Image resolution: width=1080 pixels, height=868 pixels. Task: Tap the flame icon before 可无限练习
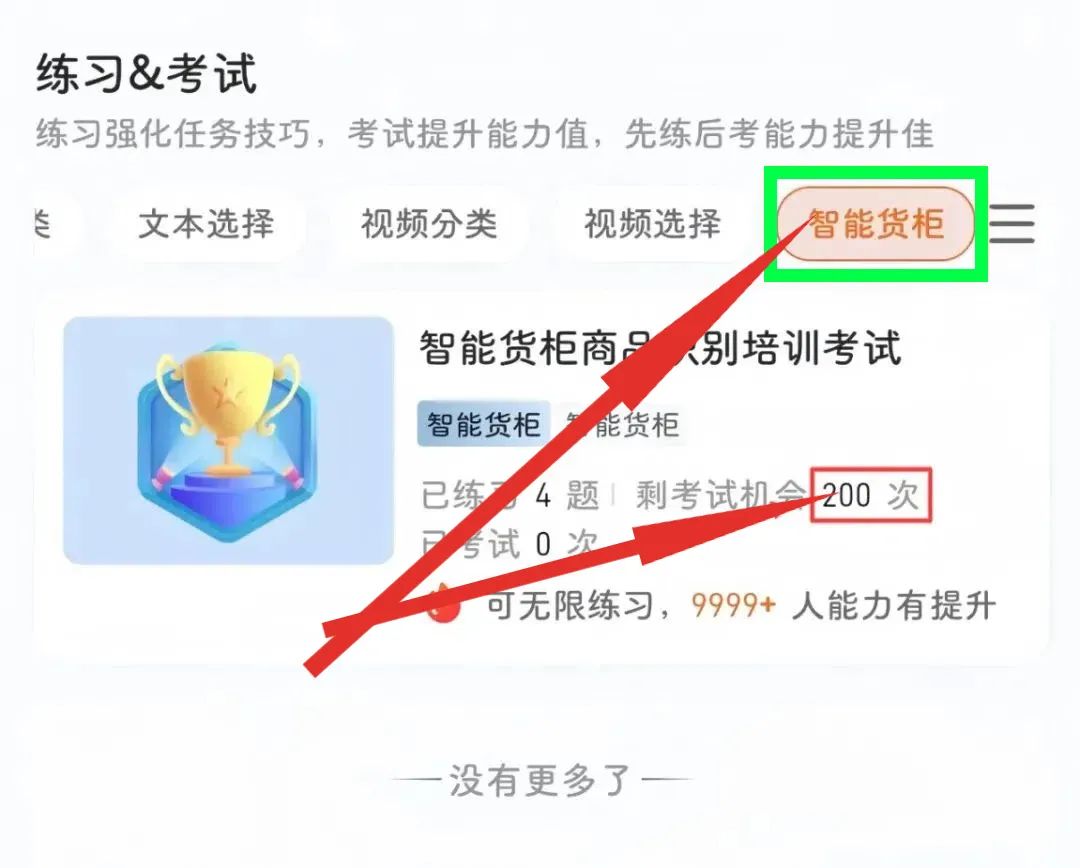tap(442, 604)
